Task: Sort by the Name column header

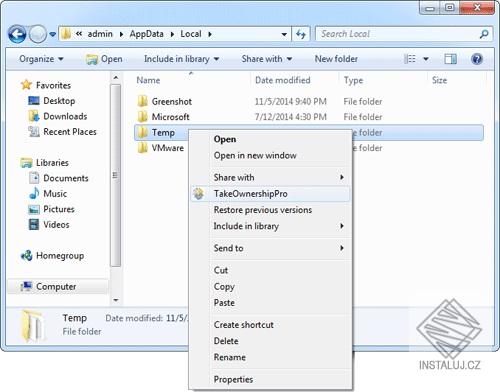Action: tap(148, 80)
